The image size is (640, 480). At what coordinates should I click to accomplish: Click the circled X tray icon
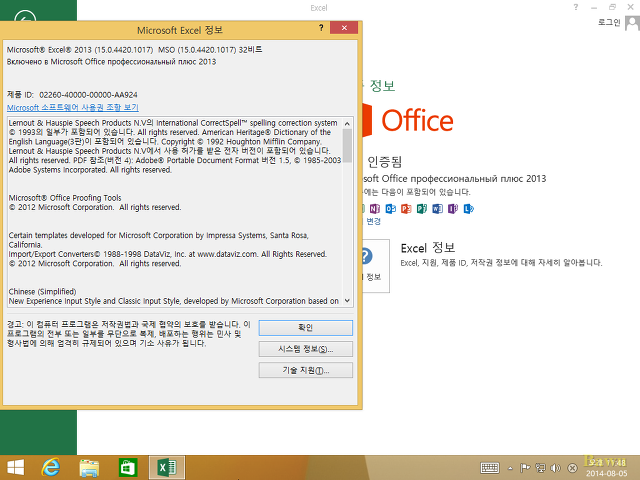pyautogui.click(x=572, y=468)
